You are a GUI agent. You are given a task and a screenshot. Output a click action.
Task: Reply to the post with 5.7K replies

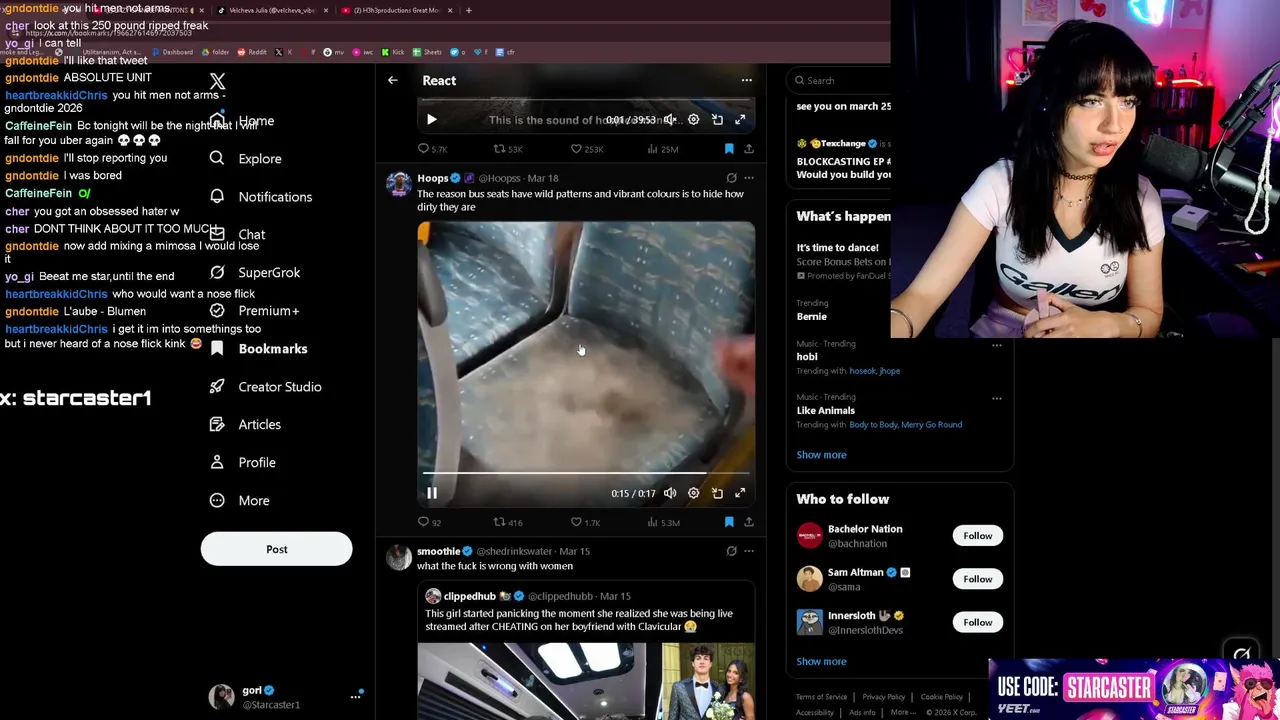pyautogui.click(x=432, y=149)
